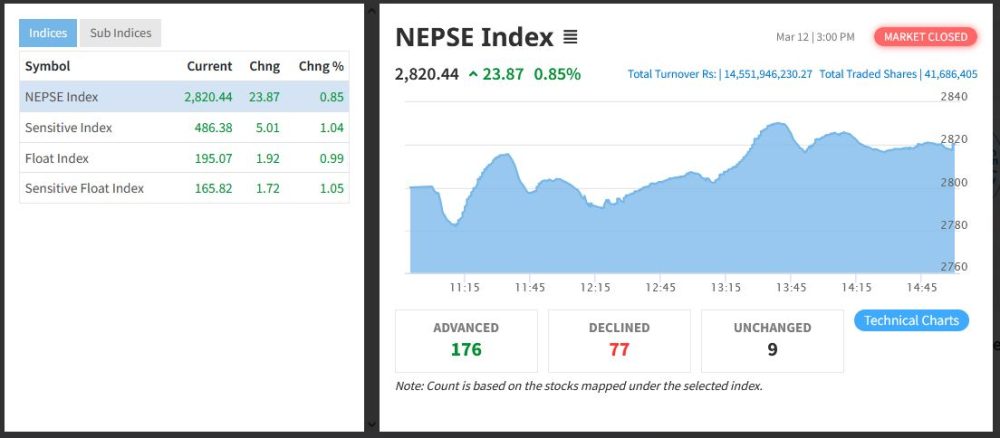Open the menu icon beside NEPSE Index title

click(x=570, y=38)
